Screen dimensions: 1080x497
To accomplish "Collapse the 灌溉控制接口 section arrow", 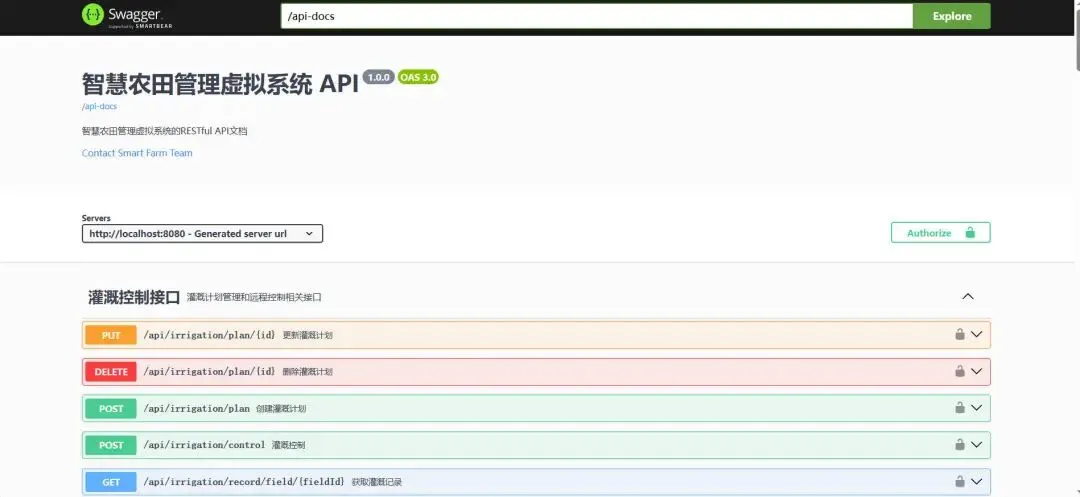I will click(968, 297).
